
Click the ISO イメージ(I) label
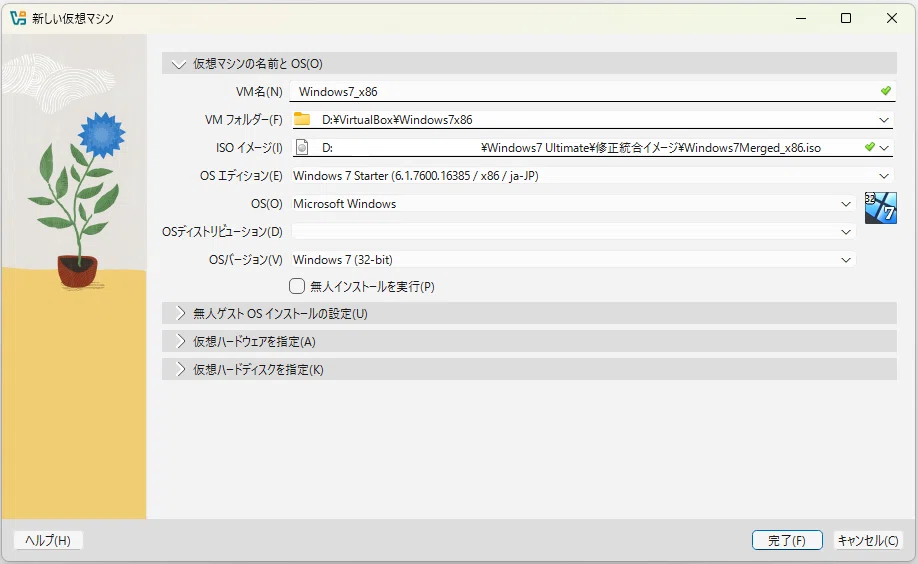point(249,148)
